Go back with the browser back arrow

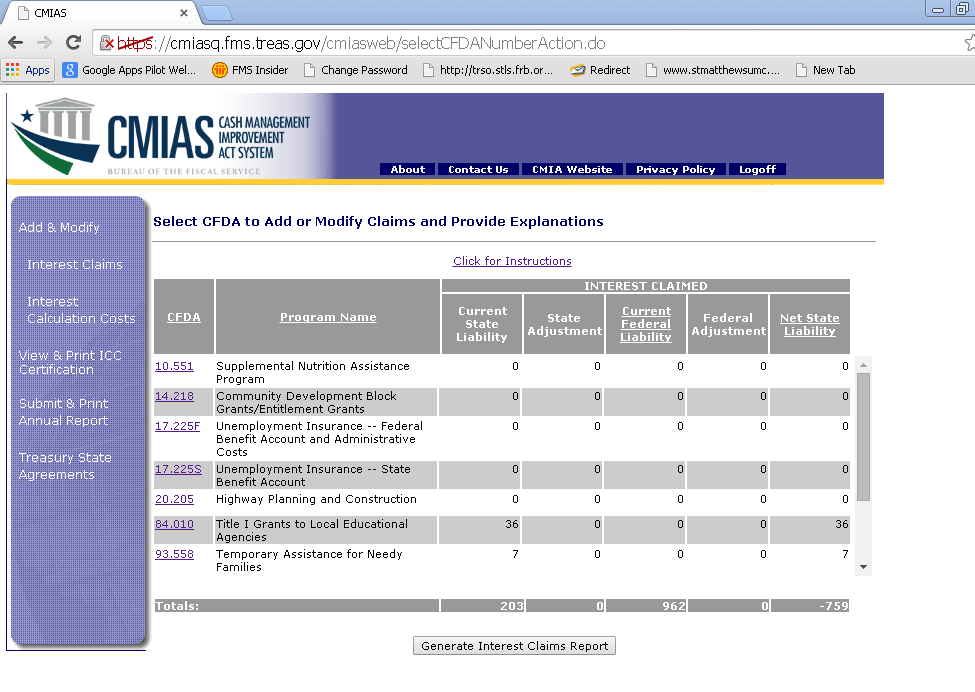click(16, 42)
